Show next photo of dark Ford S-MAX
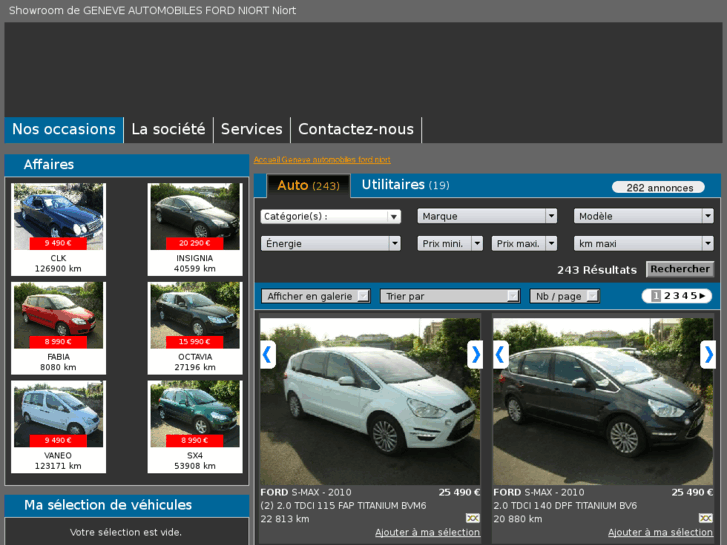727x545 pixels. point(708,354)
